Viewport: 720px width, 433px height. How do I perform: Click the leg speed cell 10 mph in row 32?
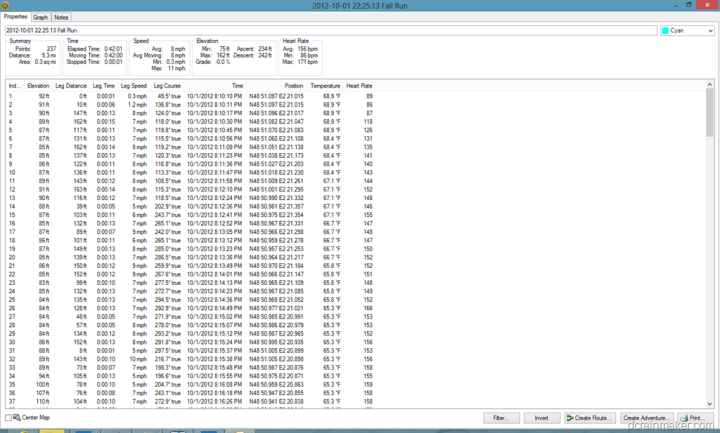coord(138,359)
